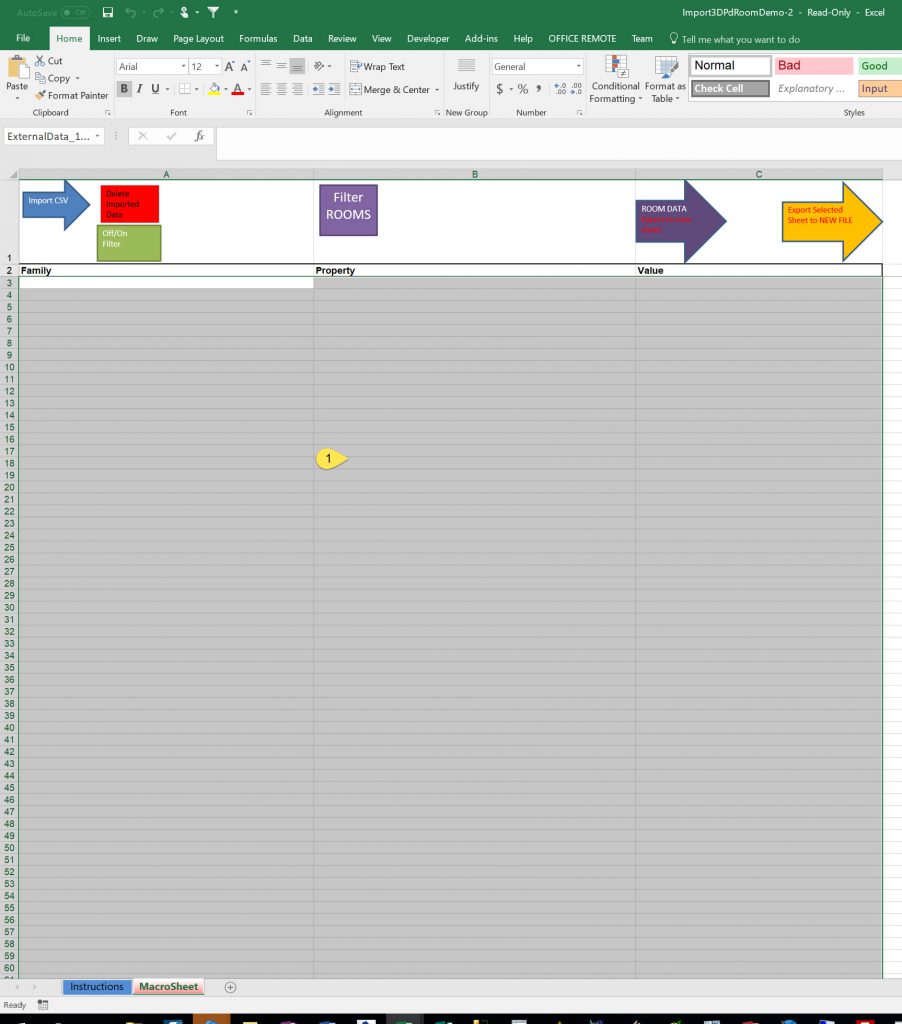902x1024 pixels.
Task: Toggle Wrap Text for selected cells
Action: pyautogui.click(x=377, y=66)
